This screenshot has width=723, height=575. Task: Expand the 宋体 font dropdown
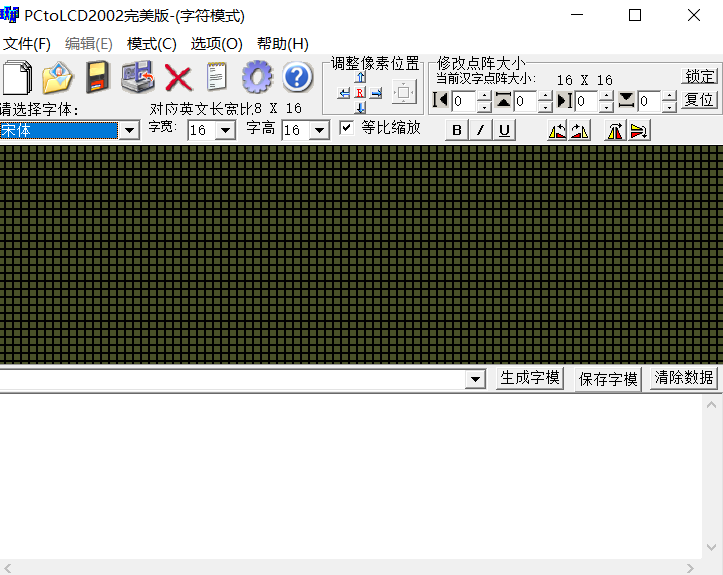[x=130, y=130]
